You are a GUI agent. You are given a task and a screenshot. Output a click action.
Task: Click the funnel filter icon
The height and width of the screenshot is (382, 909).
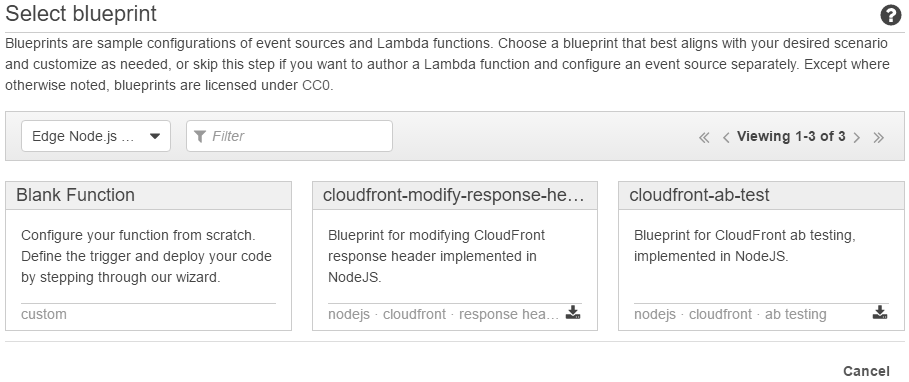pyautogui.click(x=200, y=136)
